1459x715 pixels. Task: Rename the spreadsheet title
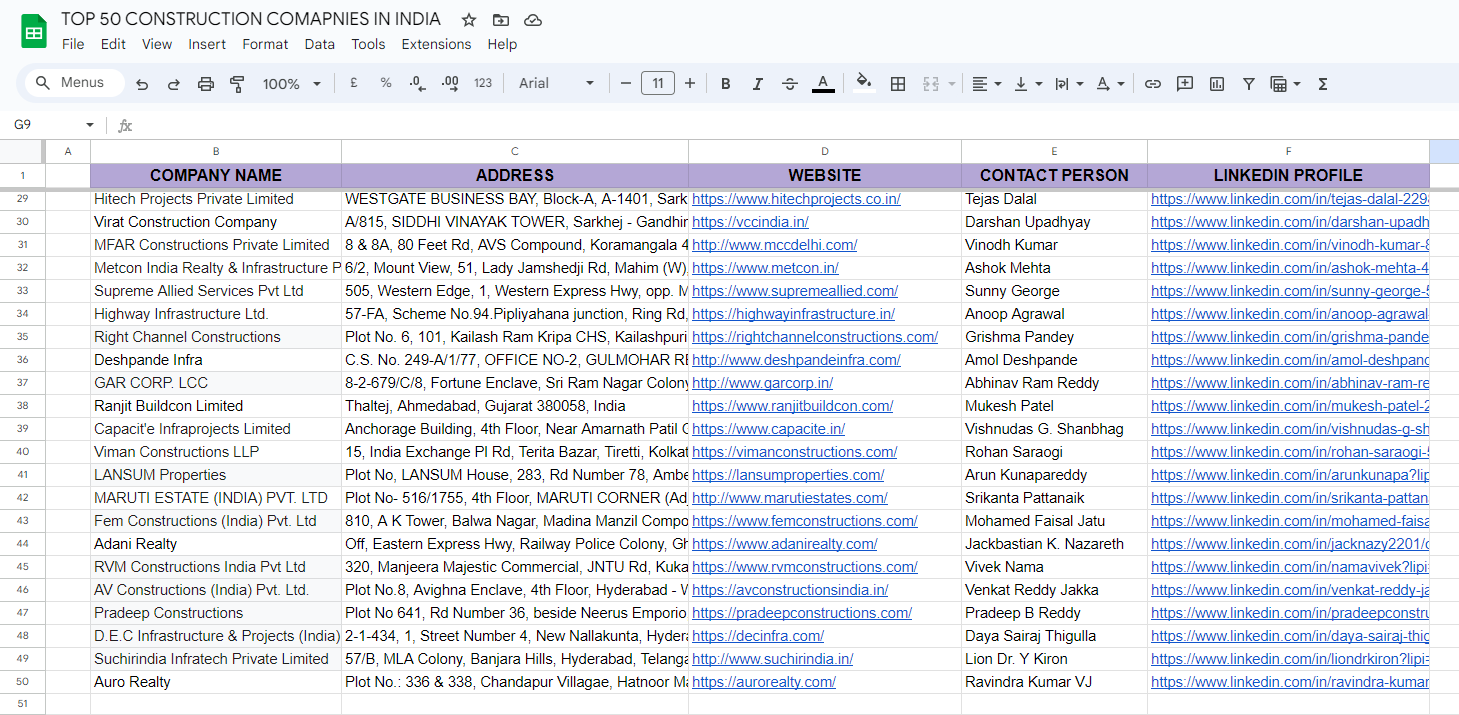coord(251,19)
